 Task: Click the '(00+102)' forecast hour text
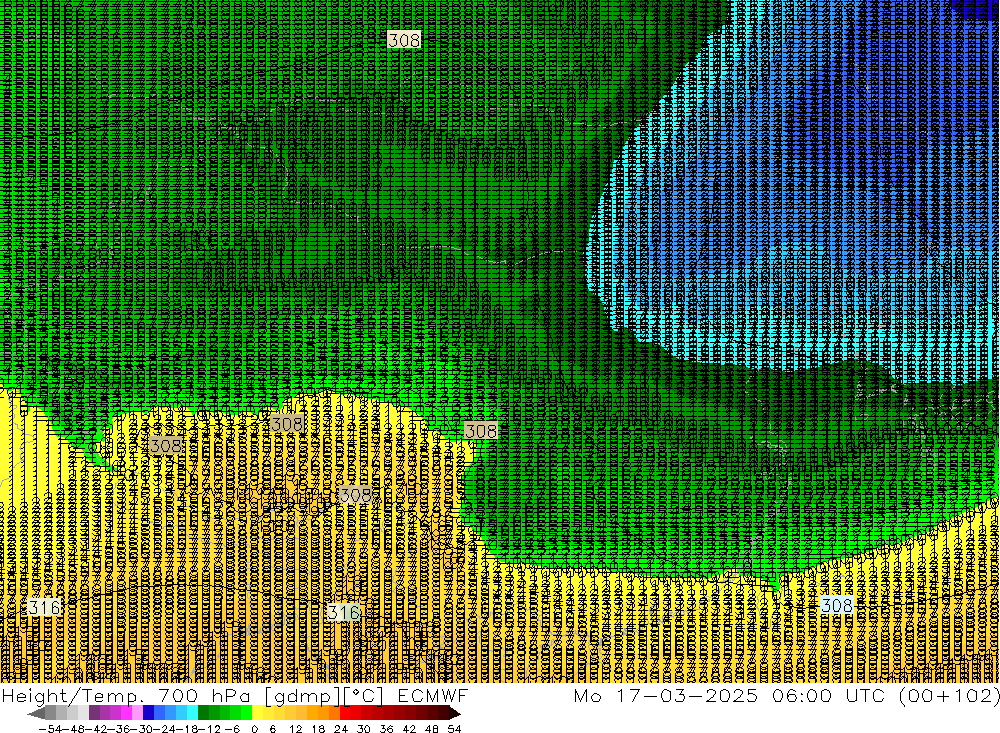[x=949, y=695]
